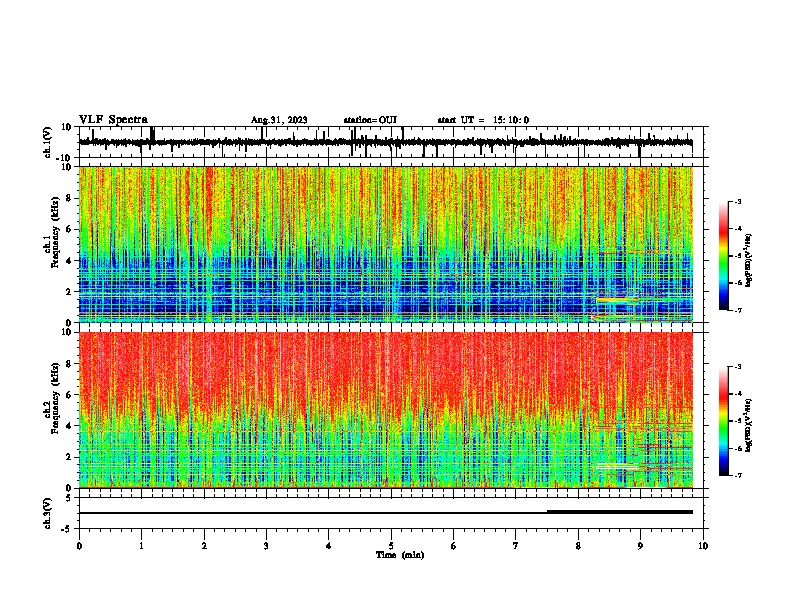Click the ch.1(V) waveform axis label

(x=48, y=142)
